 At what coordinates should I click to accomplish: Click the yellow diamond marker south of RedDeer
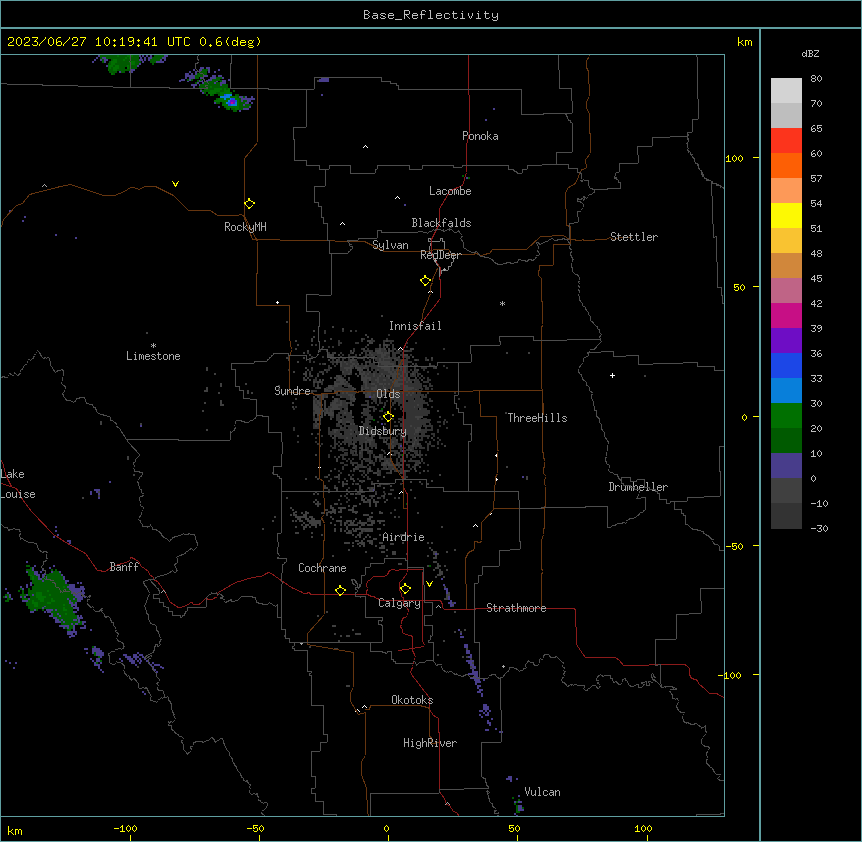(x=426, y=280)
